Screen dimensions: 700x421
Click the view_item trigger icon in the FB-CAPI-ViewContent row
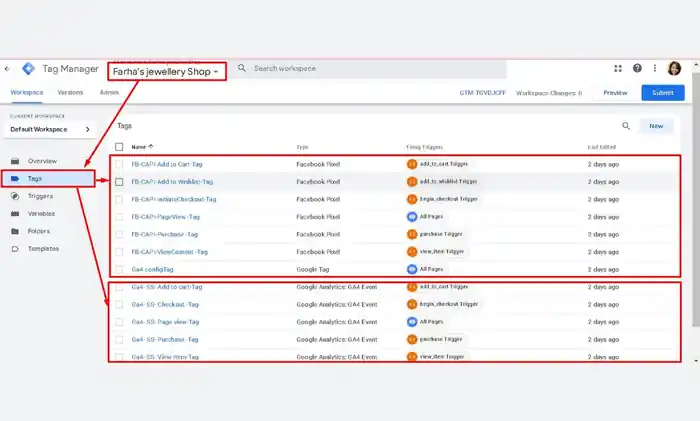point(412,252)
